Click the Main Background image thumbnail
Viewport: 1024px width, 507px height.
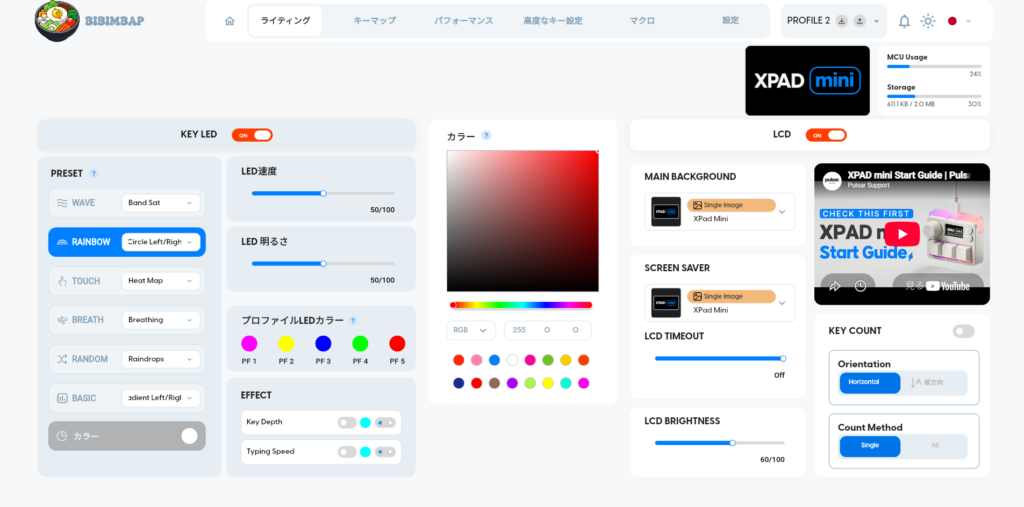pos(666,212)
